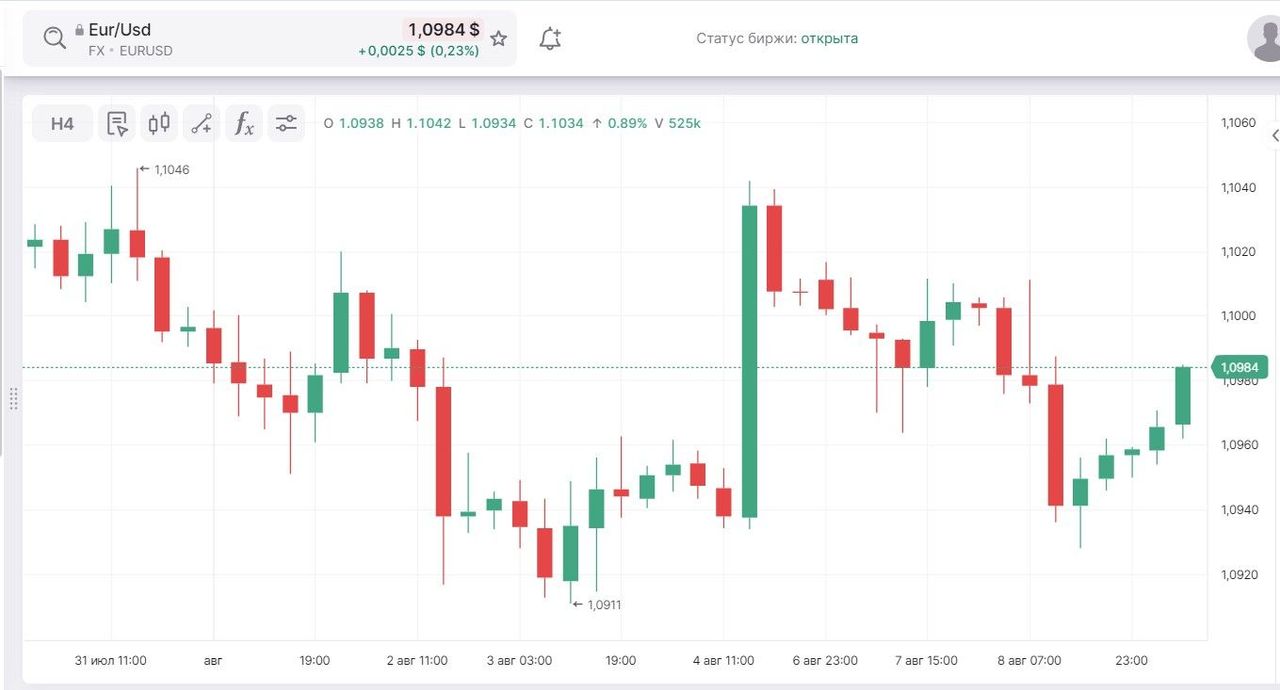Click the lock icon beside Eur/Usd

tap(80, 30)
